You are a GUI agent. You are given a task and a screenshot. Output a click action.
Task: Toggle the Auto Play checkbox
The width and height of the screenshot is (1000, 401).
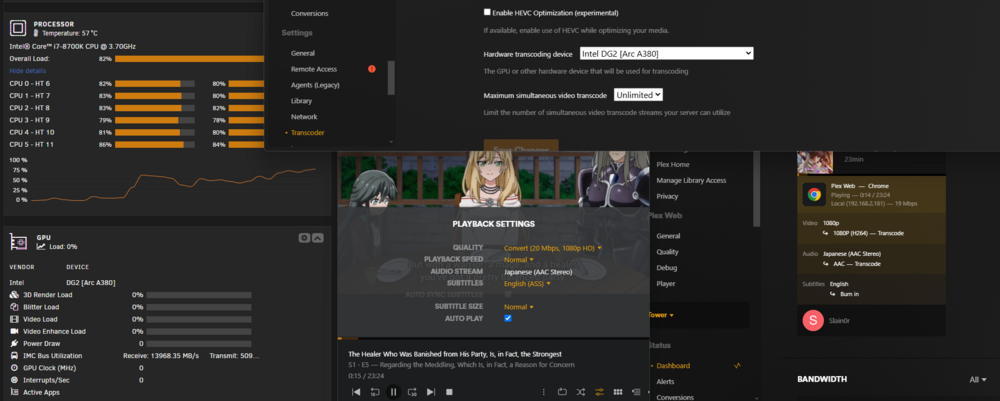click(508, 318)
